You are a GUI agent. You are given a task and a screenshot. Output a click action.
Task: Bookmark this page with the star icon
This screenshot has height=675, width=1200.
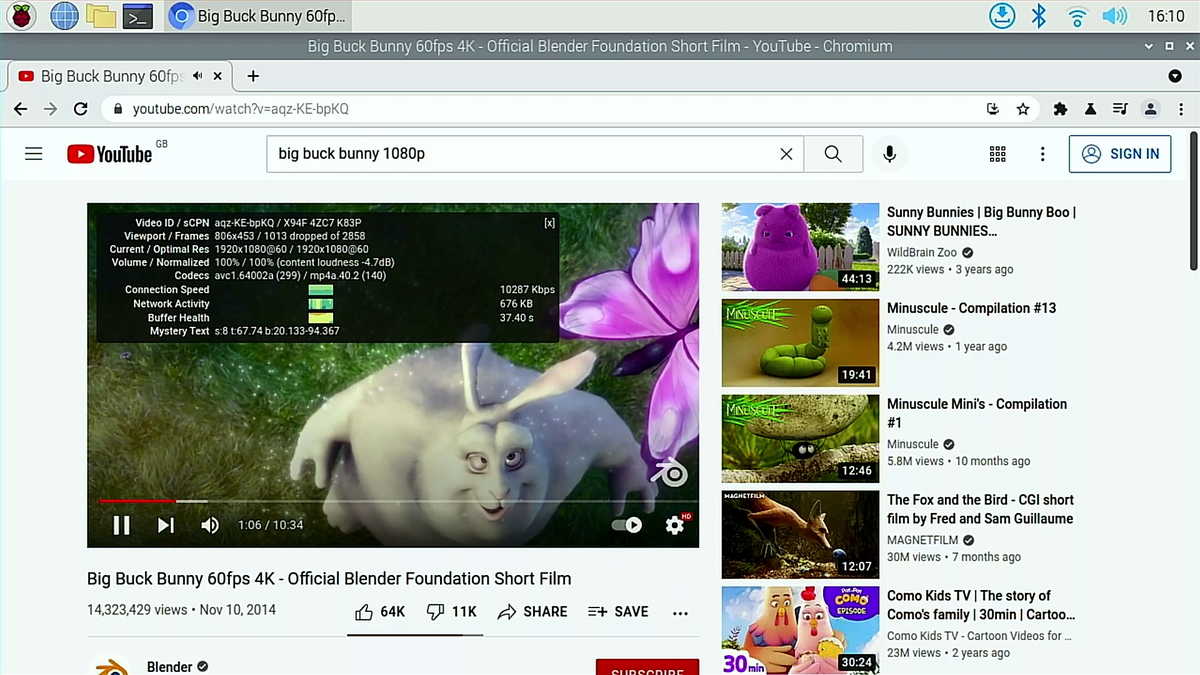[x=1023, y=109]
